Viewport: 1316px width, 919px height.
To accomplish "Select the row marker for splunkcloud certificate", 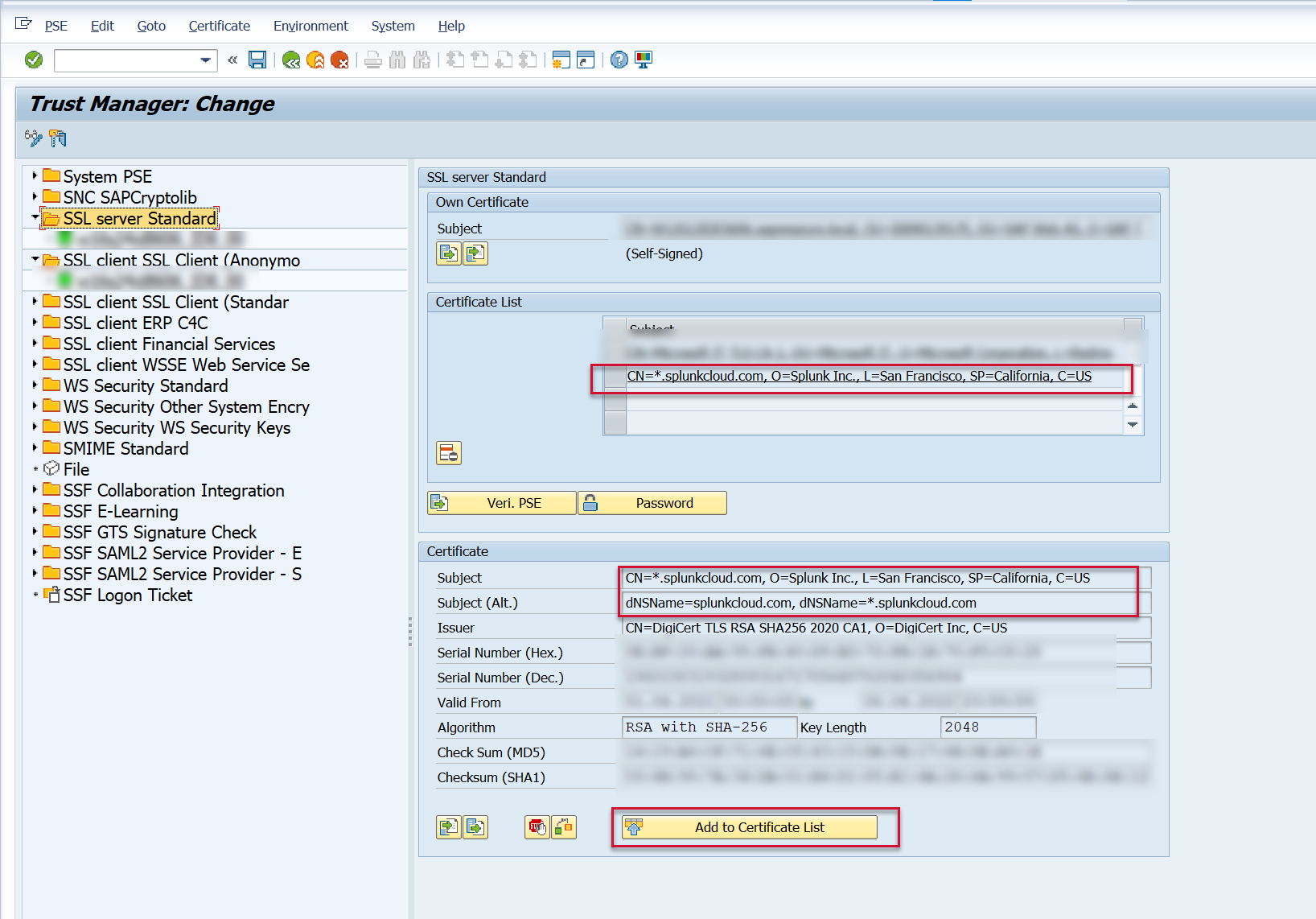I will (615, 377).
